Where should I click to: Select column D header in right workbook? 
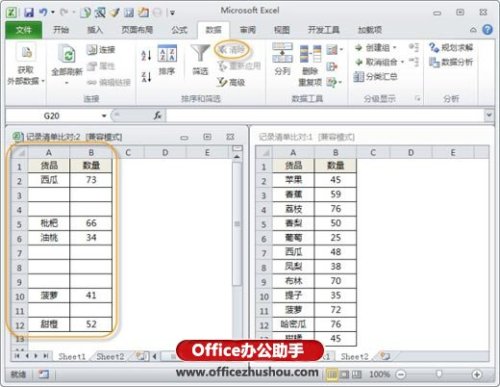(x=411, y=153)
